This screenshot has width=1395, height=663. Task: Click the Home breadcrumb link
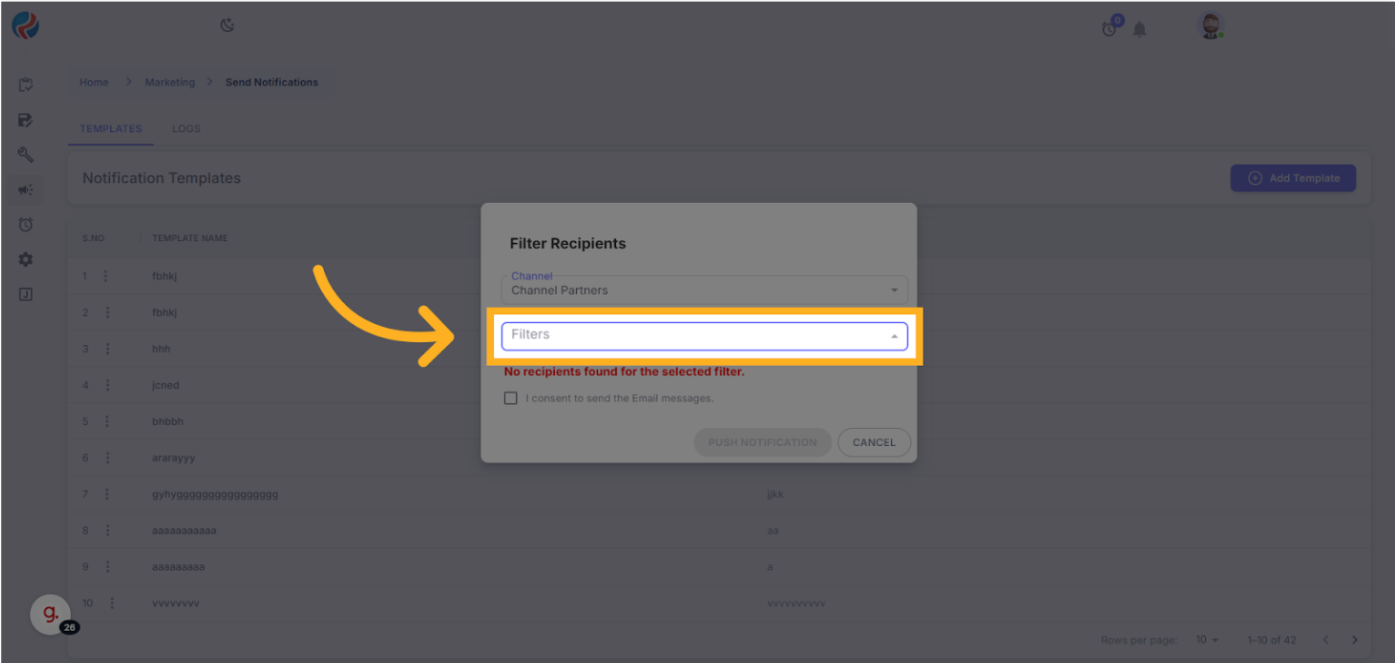tap(94, 82)
